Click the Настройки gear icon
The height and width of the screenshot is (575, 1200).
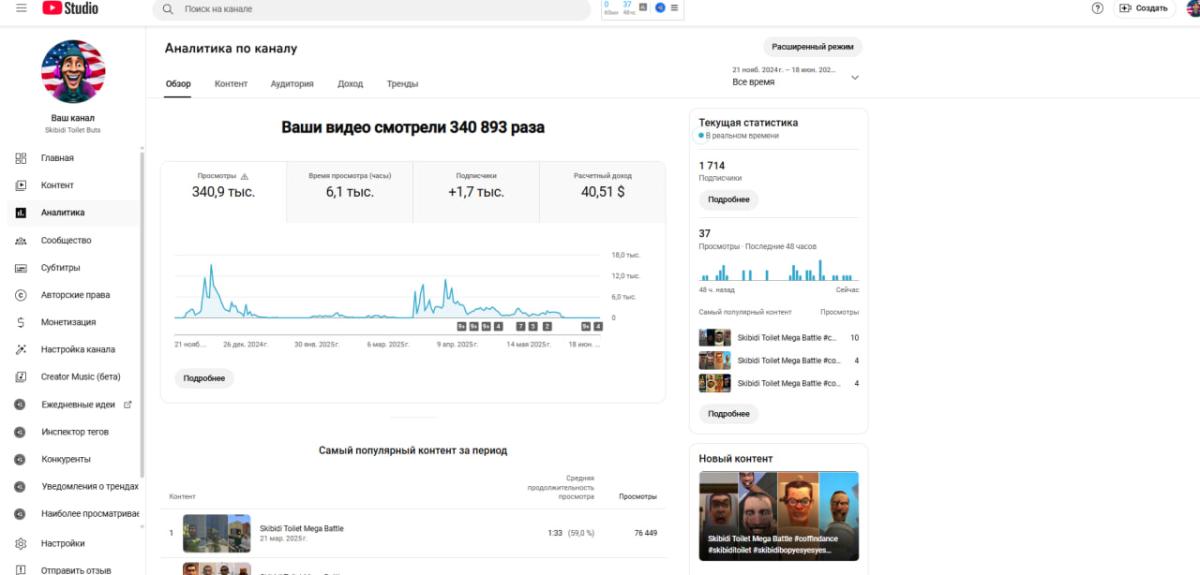click(x=21, y=544)
